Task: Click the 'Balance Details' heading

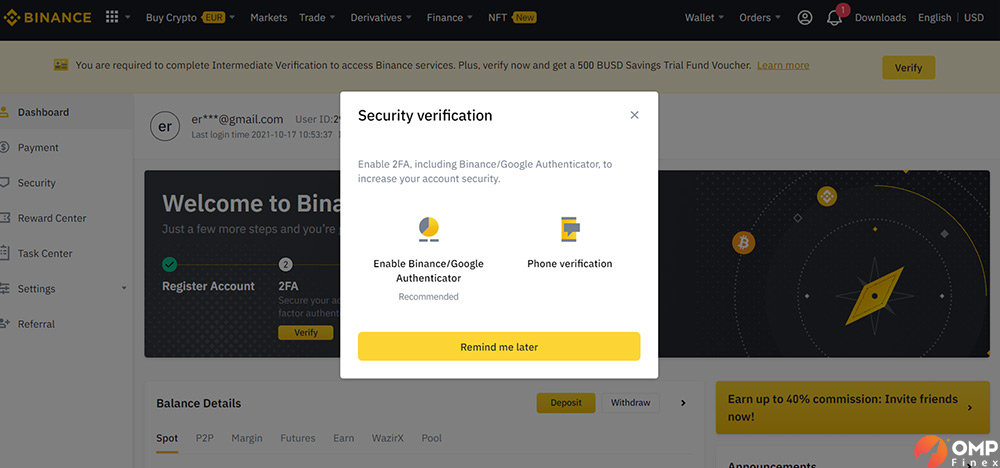Action: point(198,403)
